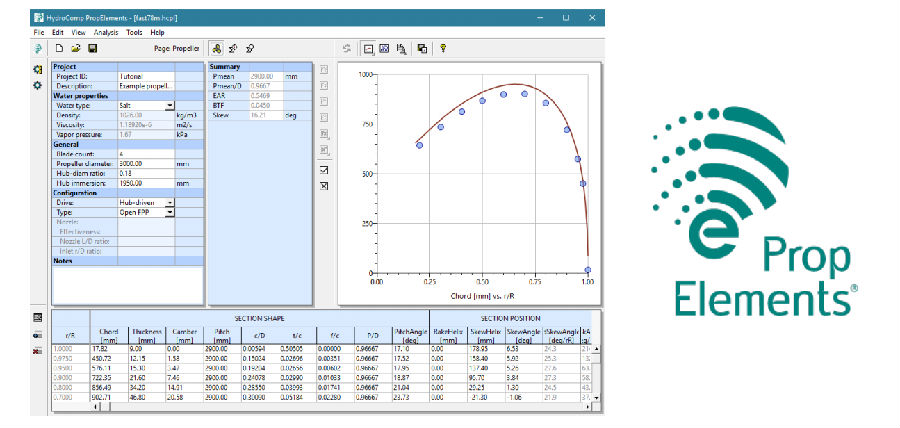Open the View menu
This screenshot has width=900, height=428.
click(79, 33)
